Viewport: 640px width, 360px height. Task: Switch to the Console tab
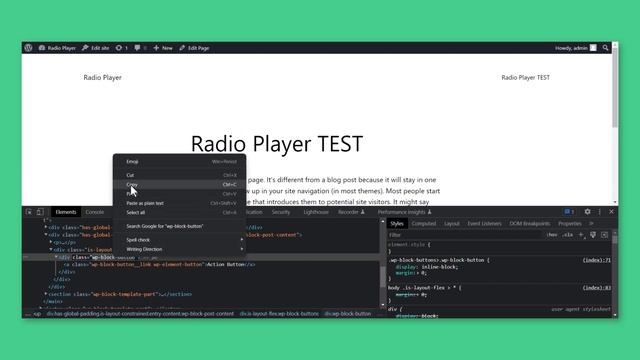tap(94, 212)
